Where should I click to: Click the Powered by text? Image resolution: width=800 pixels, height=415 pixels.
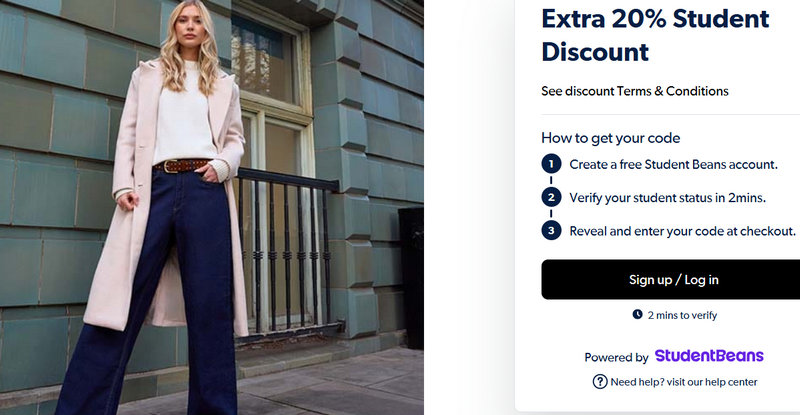[616, 357]
